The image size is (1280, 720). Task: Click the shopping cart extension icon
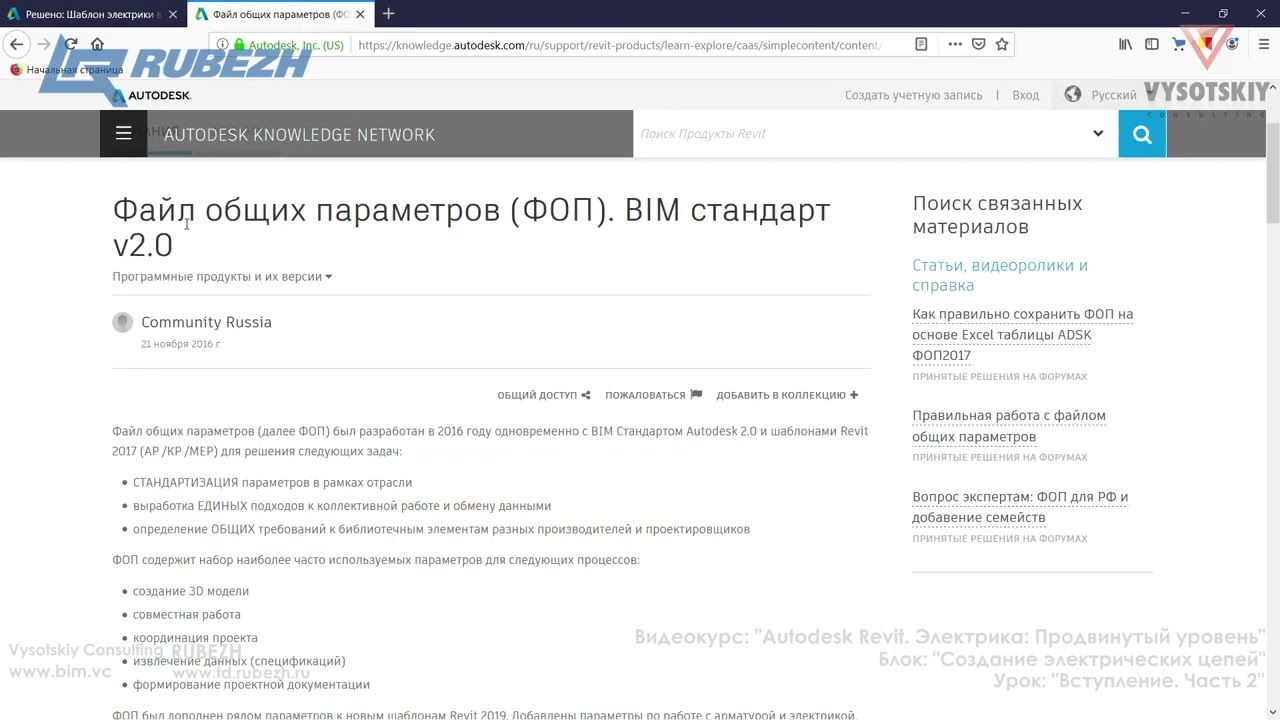coord(1179,44)
